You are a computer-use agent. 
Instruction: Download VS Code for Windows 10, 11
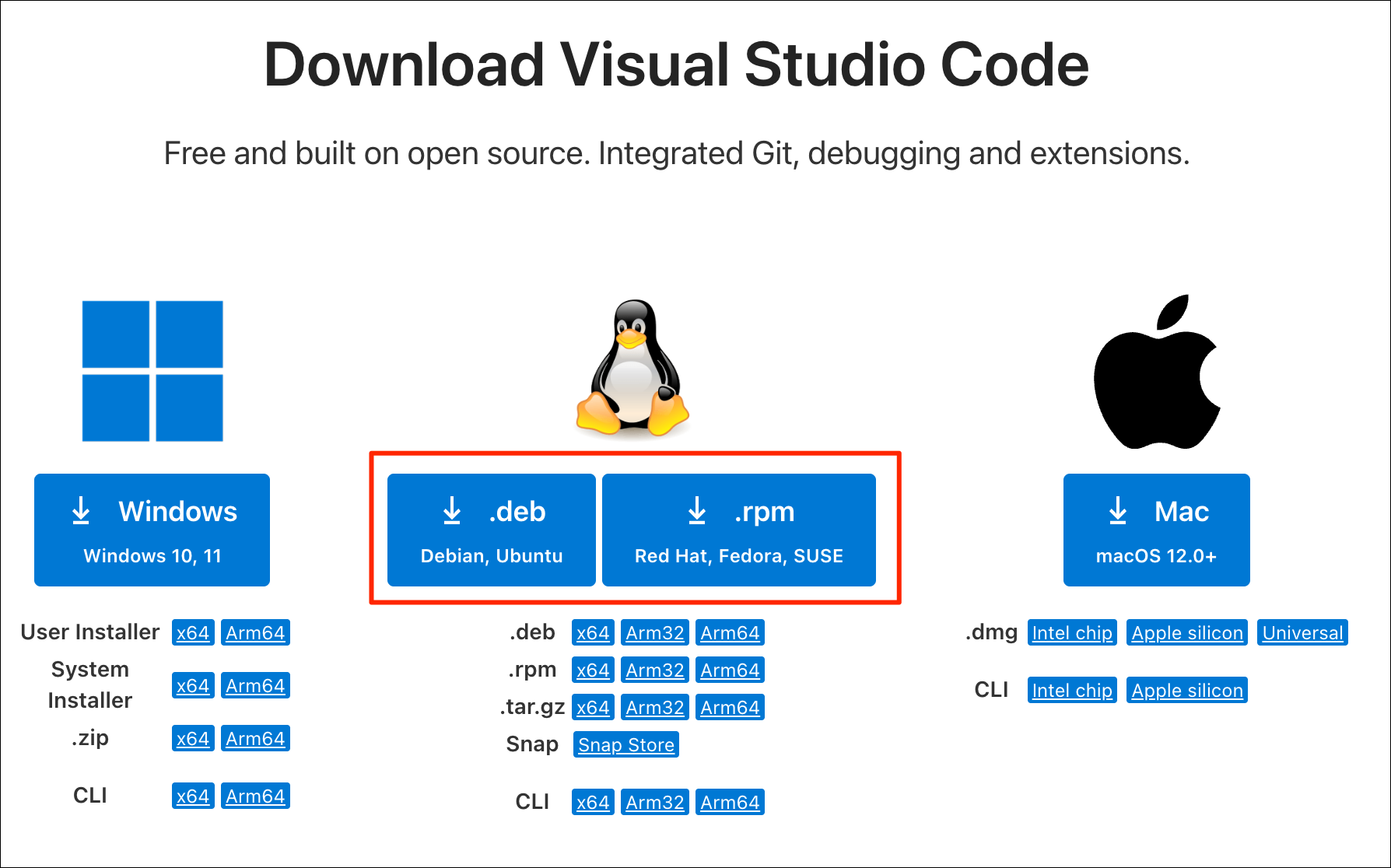152,530
